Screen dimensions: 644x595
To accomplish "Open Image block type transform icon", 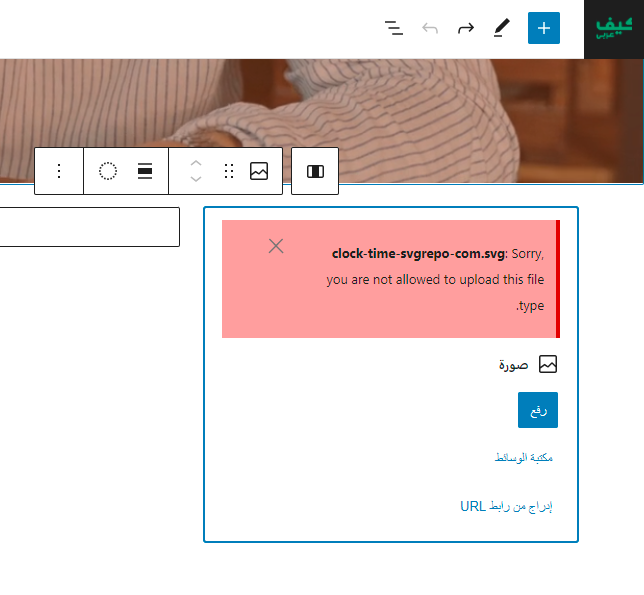I will (x=259, y=171).
